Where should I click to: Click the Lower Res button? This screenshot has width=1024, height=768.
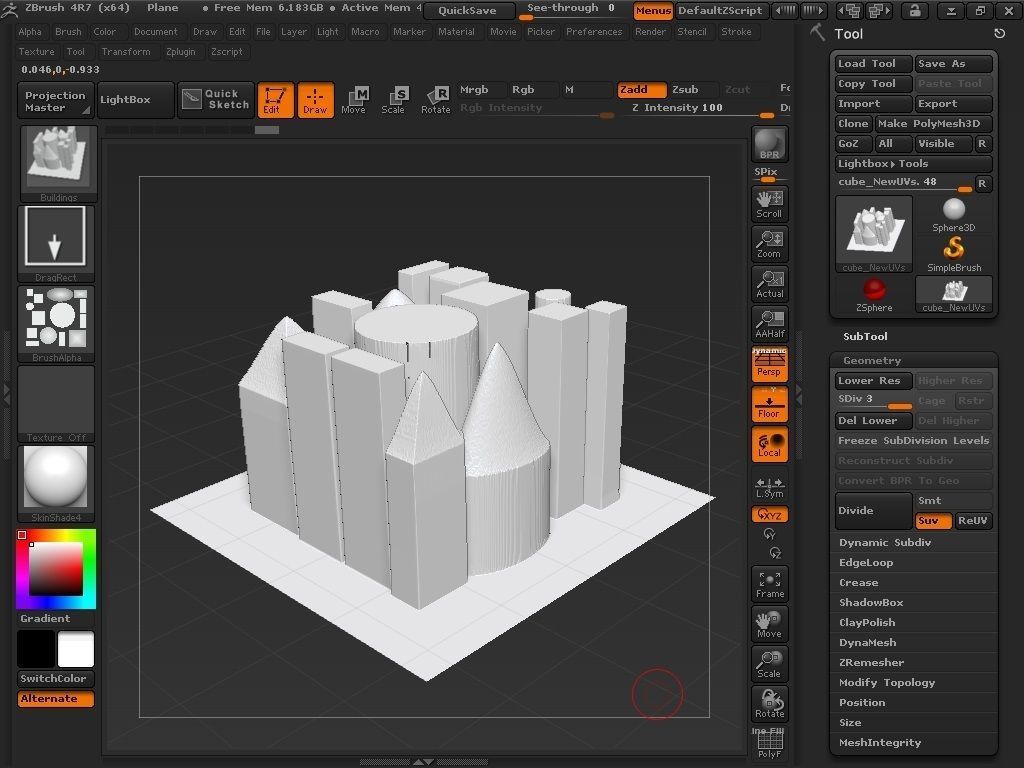(x=873, y=381)
